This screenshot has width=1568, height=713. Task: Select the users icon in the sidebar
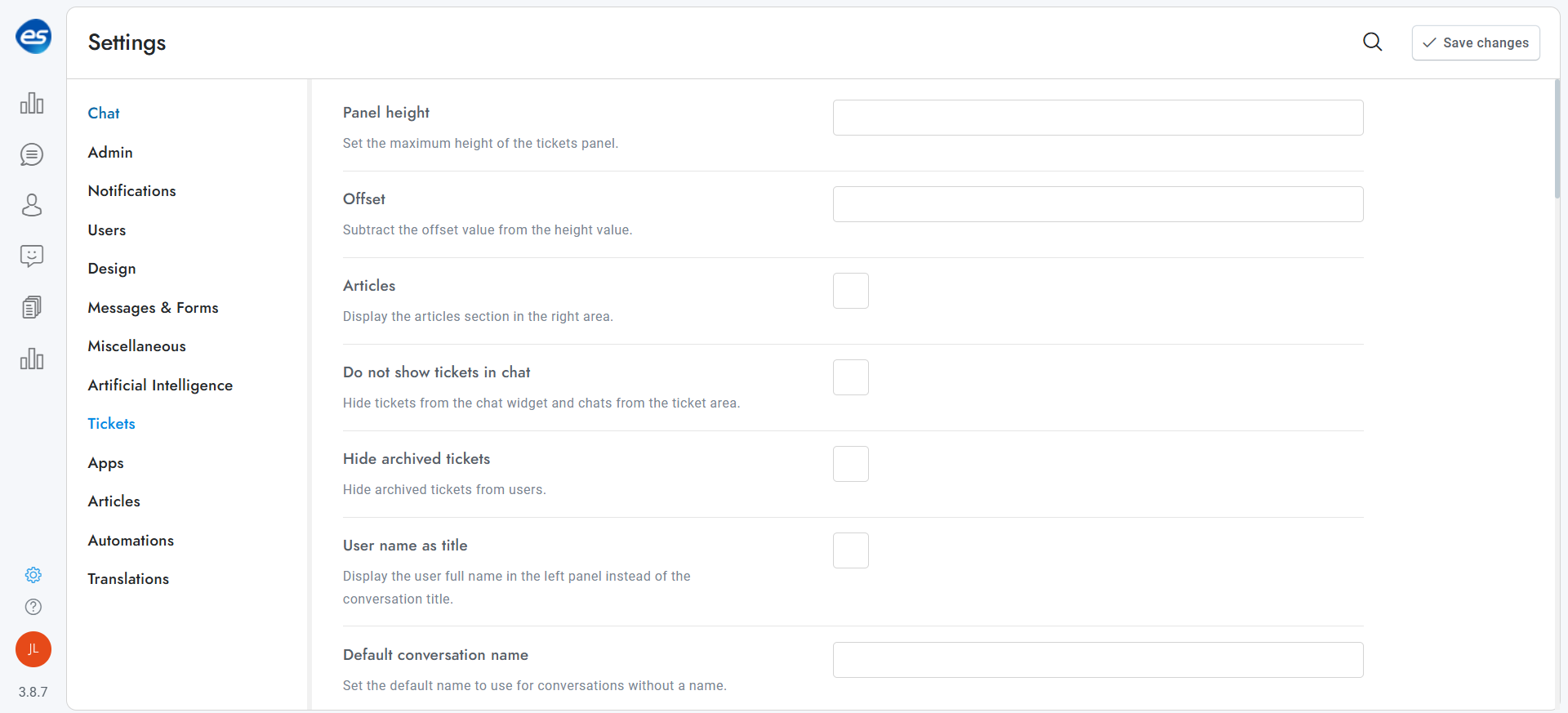pyautogui.click(x=32, y=205)
